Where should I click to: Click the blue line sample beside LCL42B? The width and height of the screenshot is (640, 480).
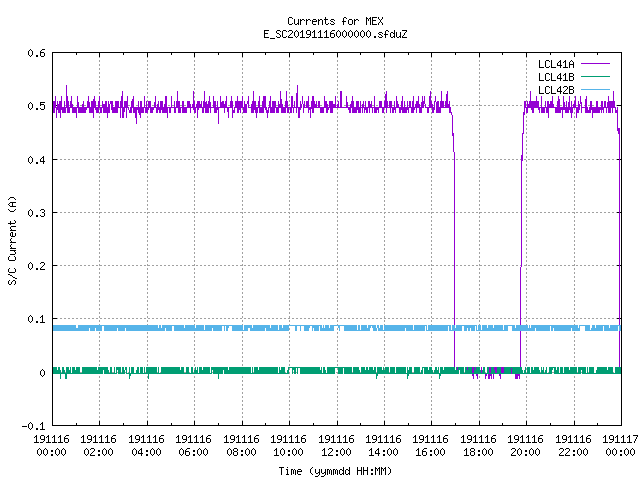(595, 89)
